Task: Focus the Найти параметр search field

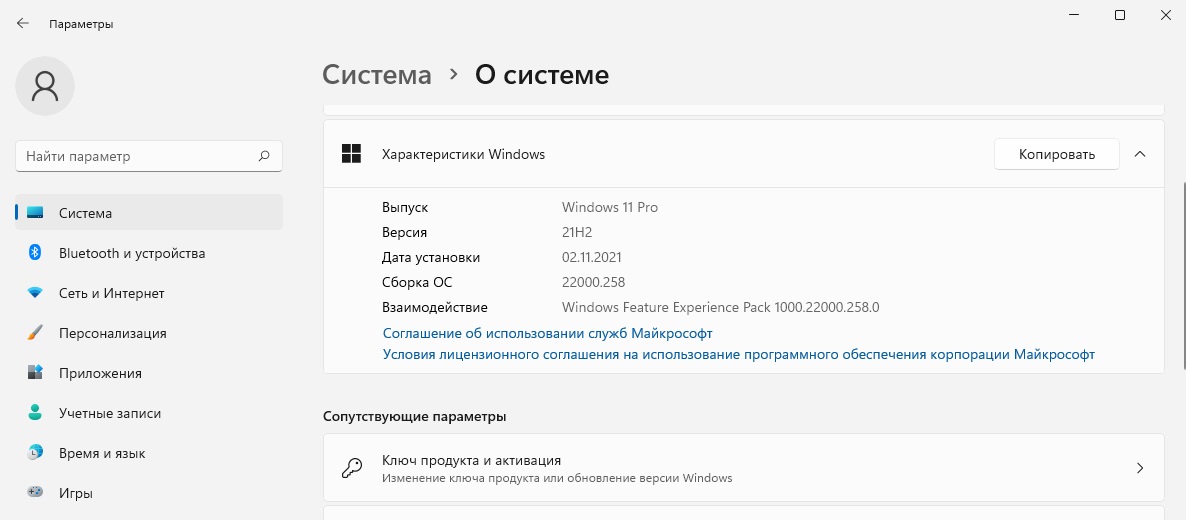Action: [135, 156]
